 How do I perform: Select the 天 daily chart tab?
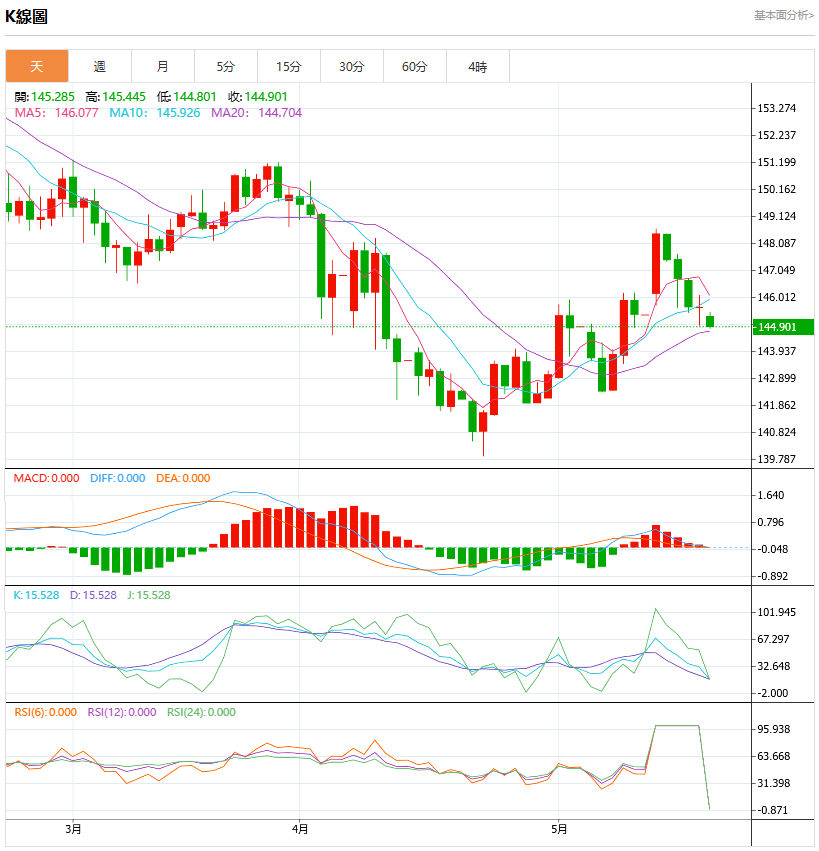point(37,66)
